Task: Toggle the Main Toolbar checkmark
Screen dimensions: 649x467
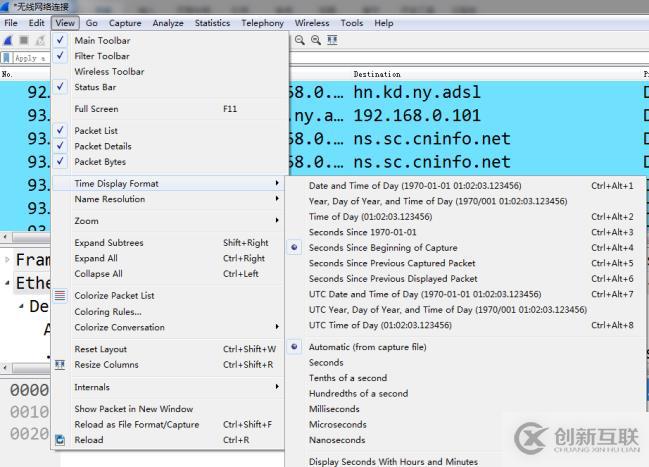Action: (60, 40)
